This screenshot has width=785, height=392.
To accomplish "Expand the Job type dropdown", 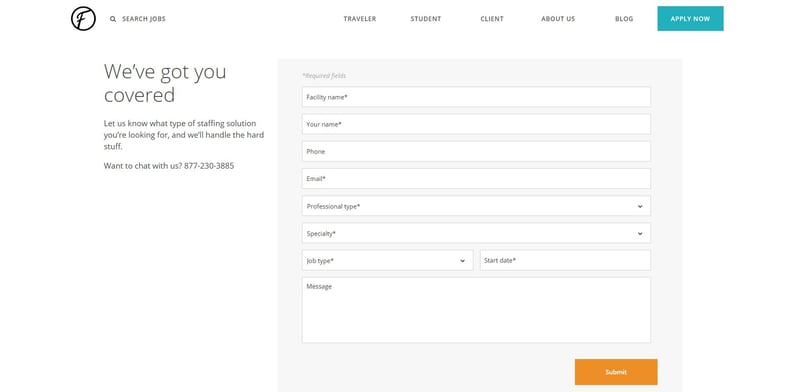I will (x=387, y=260).
